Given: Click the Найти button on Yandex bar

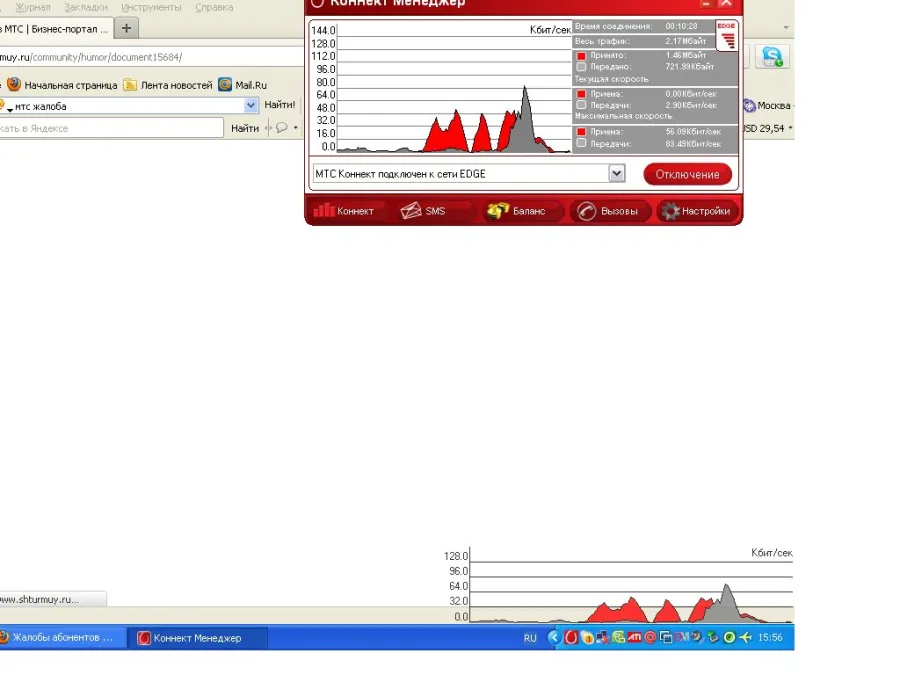Looking at the screenshot, I should tap(245, 128).
